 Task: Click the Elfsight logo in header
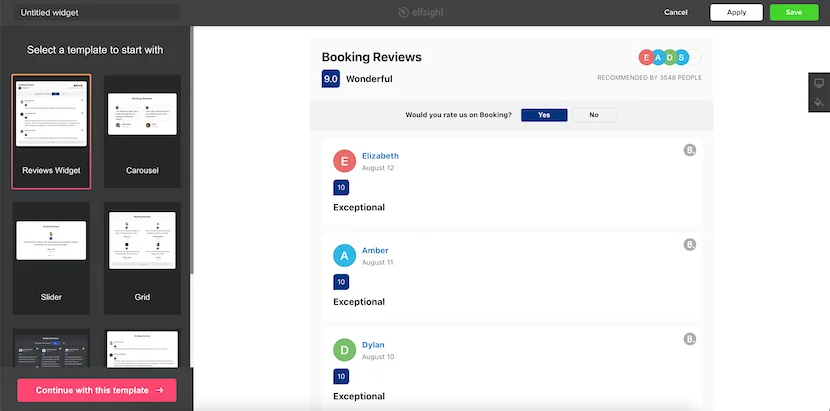422,12
